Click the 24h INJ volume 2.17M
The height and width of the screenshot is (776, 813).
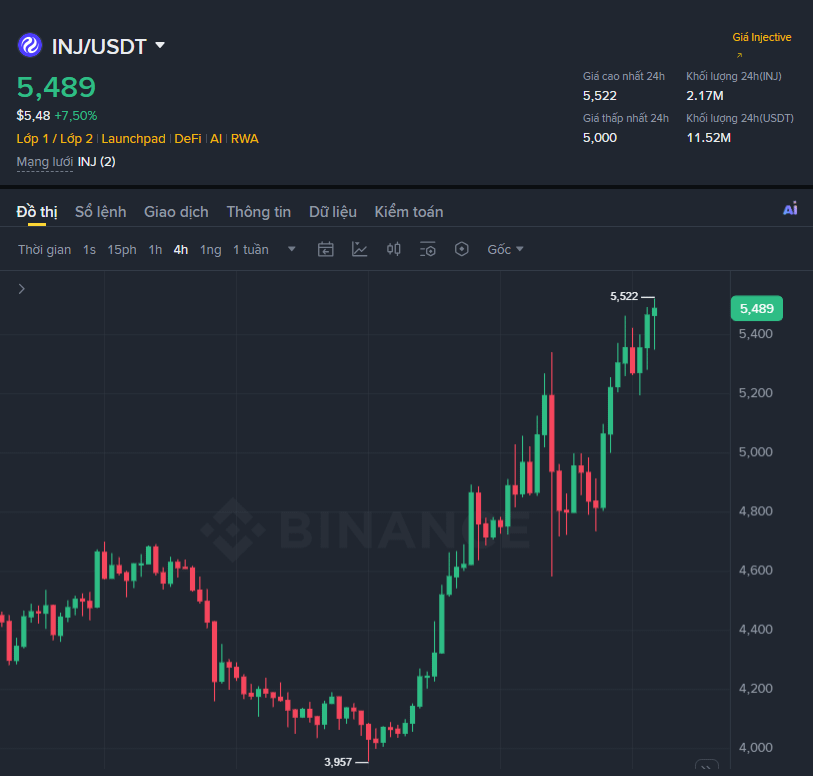point(705,96)
